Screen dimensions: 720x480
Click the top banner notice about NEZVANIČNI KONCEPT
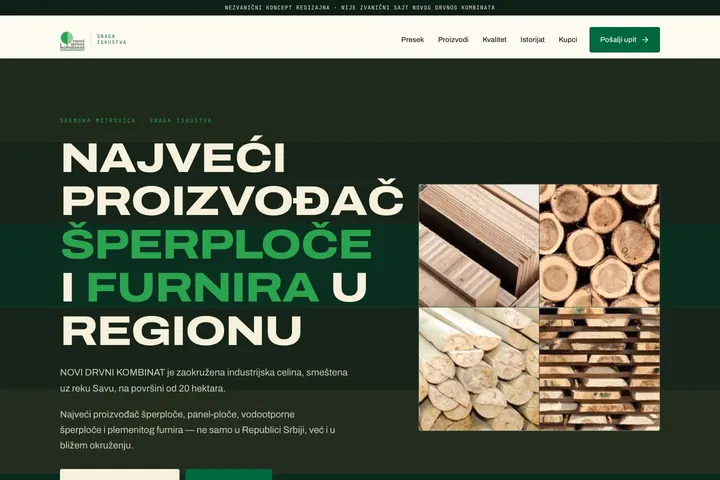click(360, 7)
